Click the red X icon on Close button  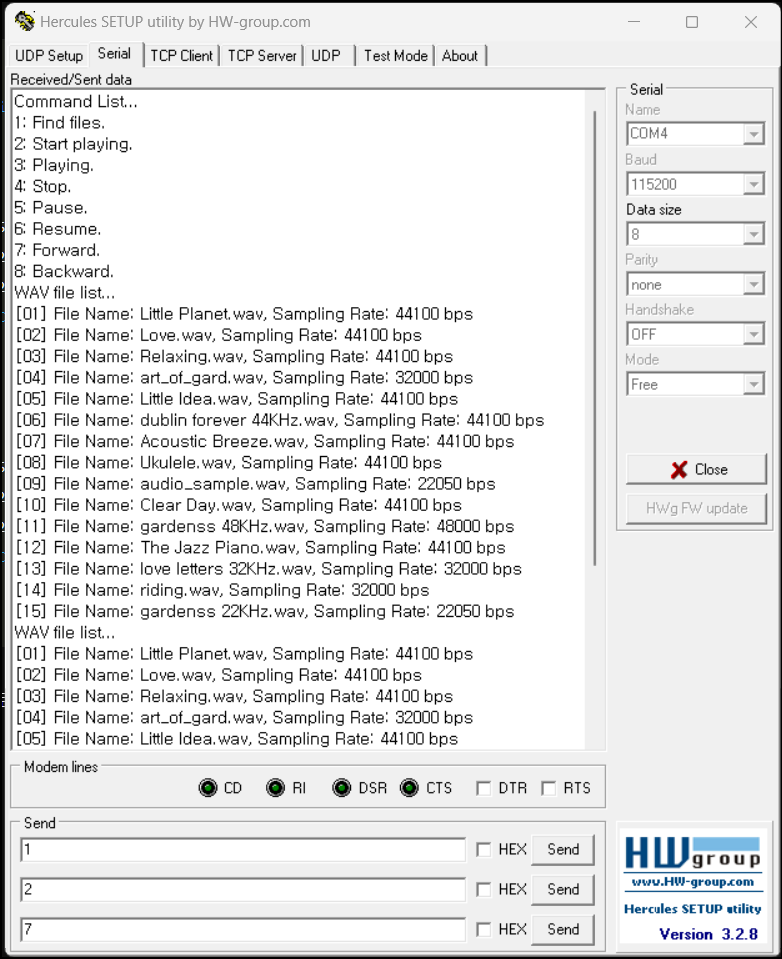pyautogui.click(x=679, y=470)
